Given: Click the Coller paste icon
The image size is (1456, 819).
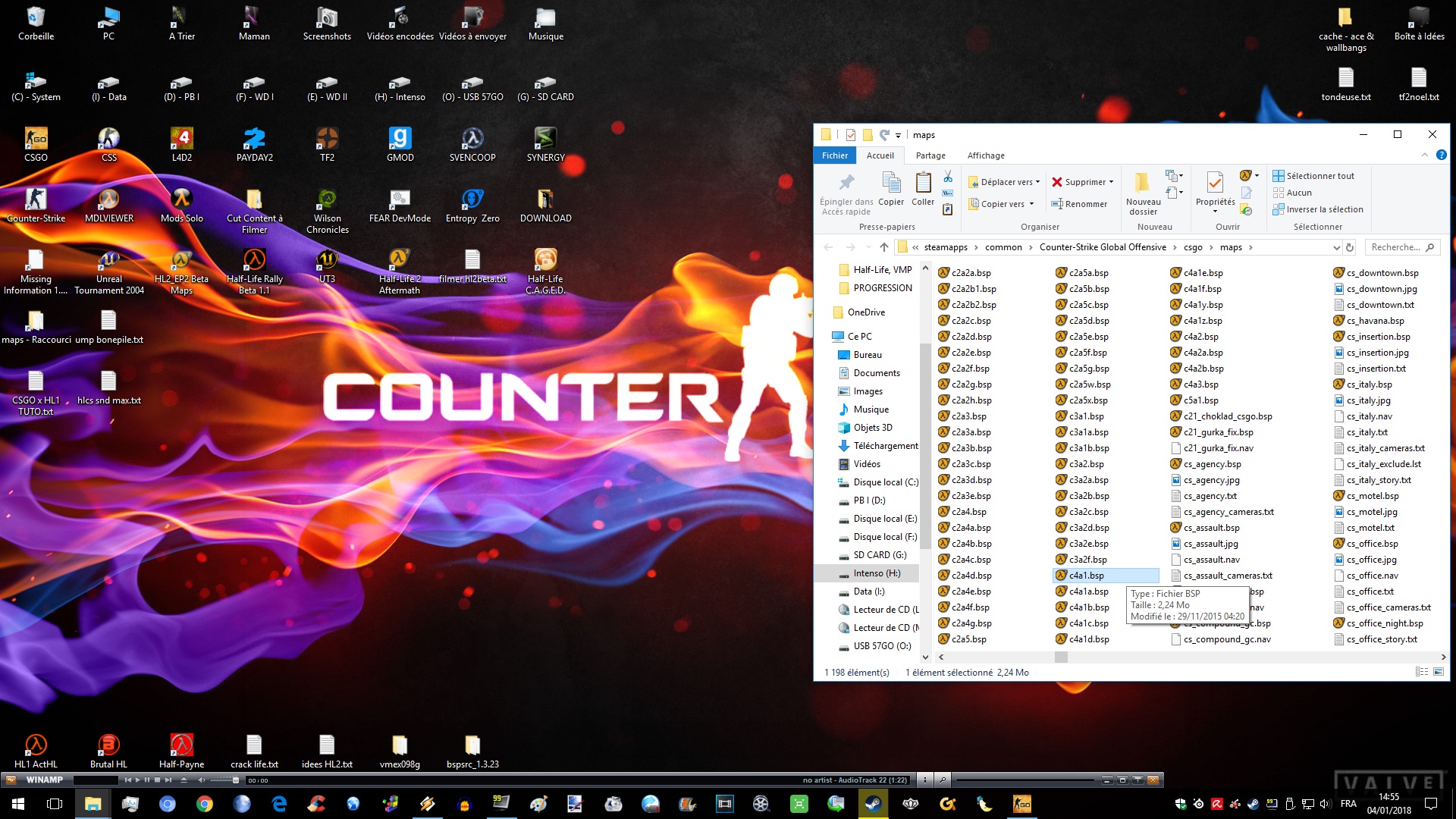Looking at the screenshot, I should tap(923, 183).
